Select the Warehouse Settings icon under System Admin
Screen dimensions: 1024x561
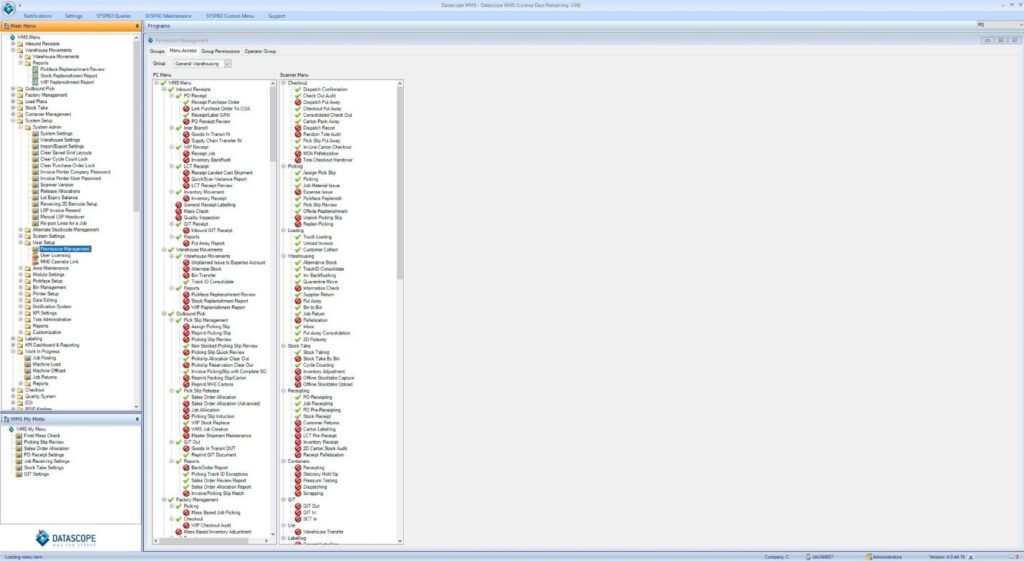click(x=35, y=139)
